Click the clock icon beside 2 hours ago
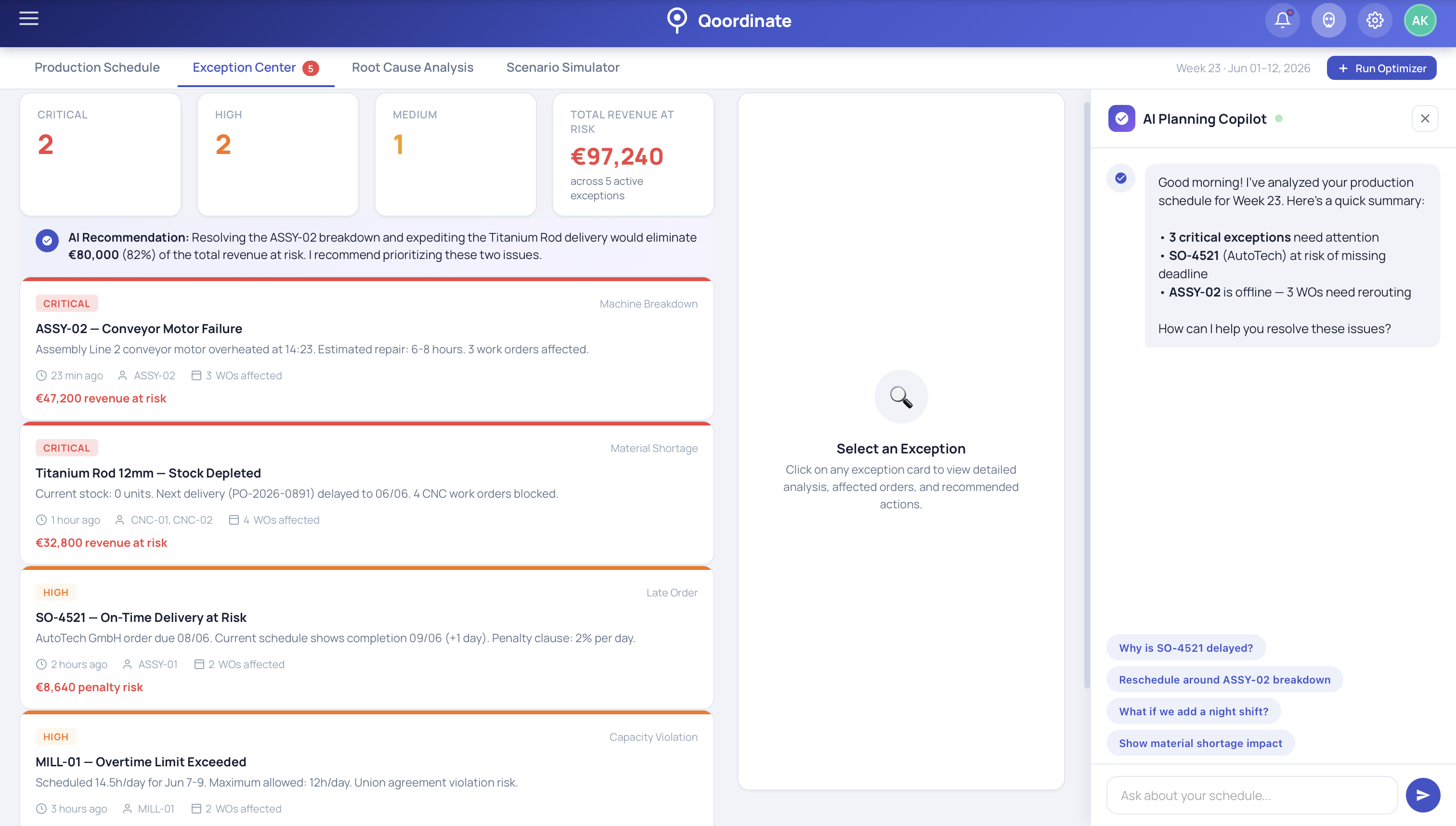 click(41, 664)
